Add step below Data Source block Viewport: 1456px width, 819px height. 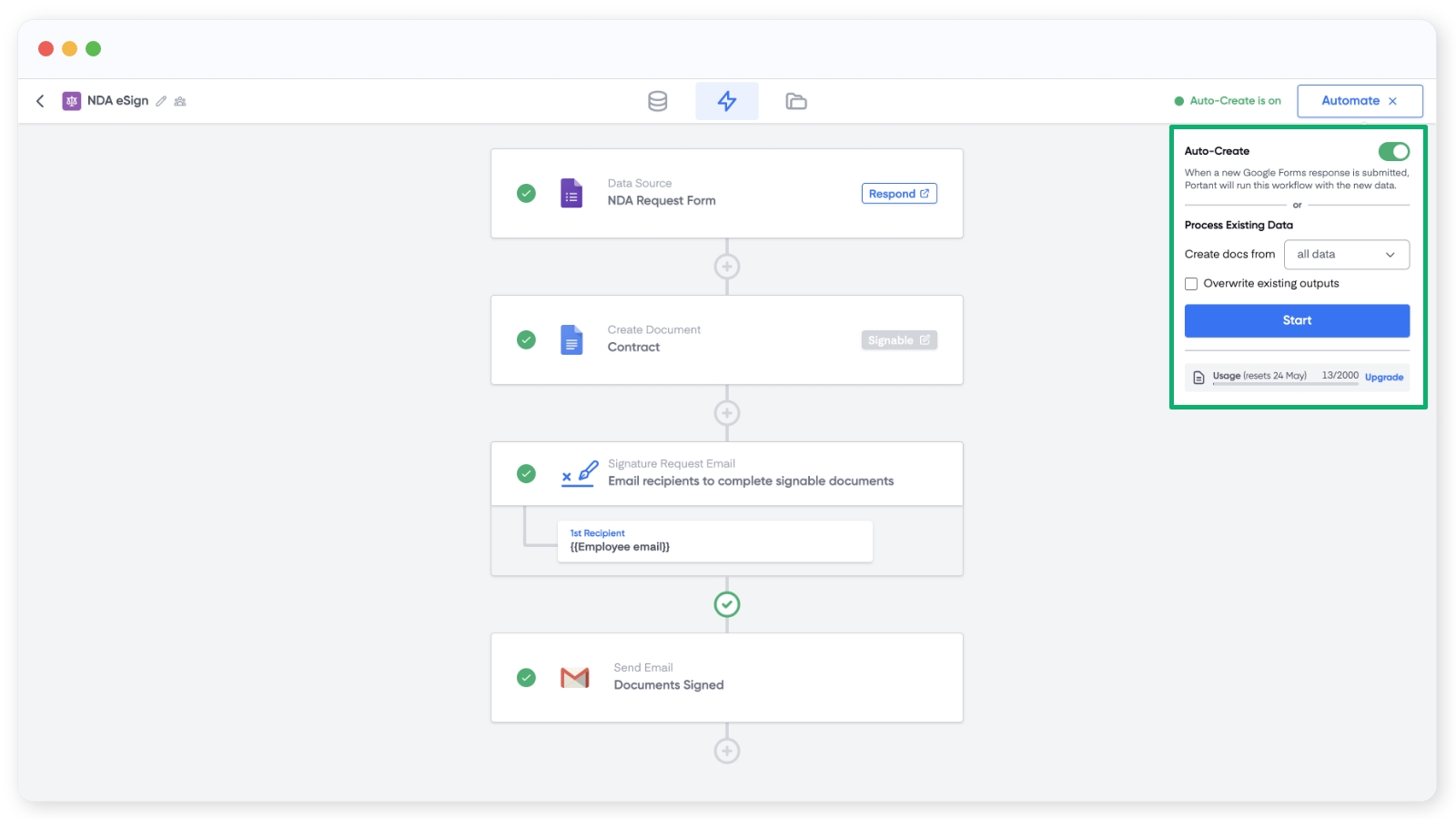[x=726, y=267]
